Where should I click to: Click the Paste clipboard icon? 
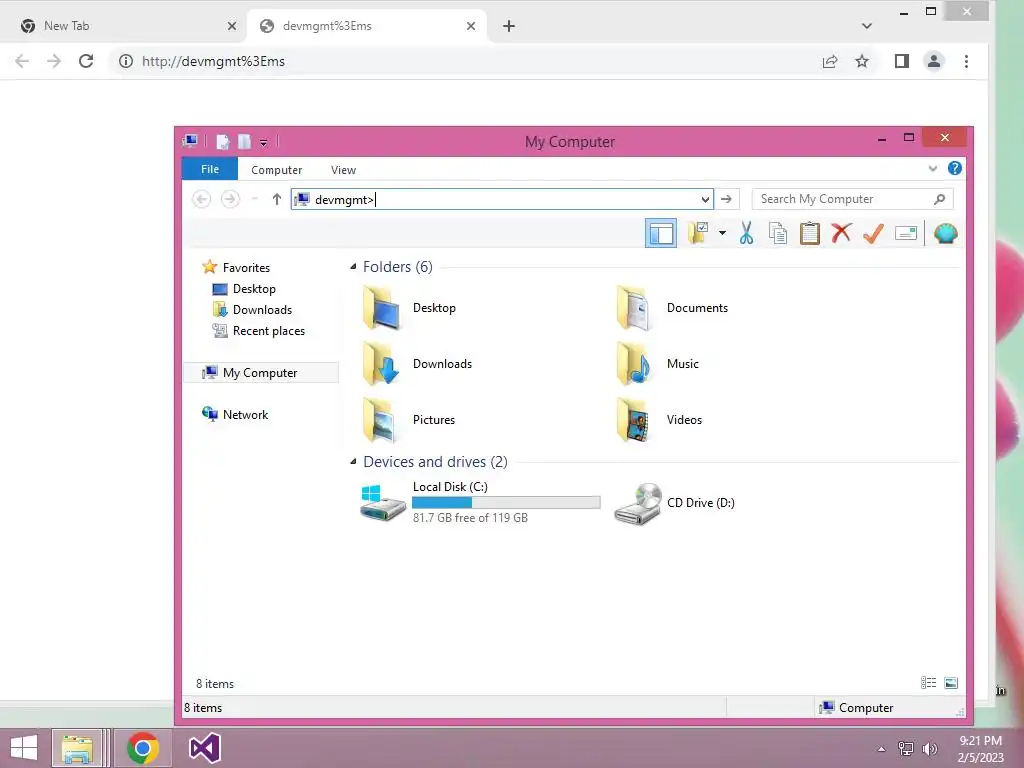[810, 233]
